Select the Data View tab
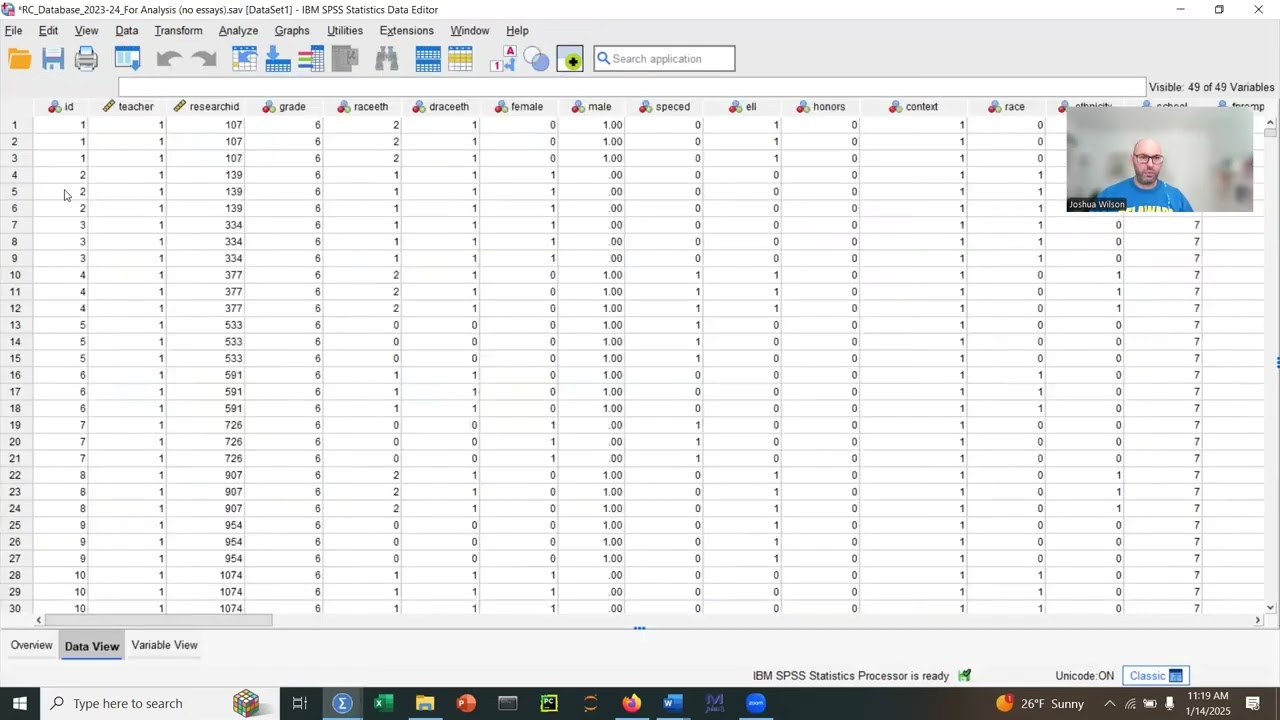Image resolution: width=1280 pixels, height=720 pixels. (92, 646)
